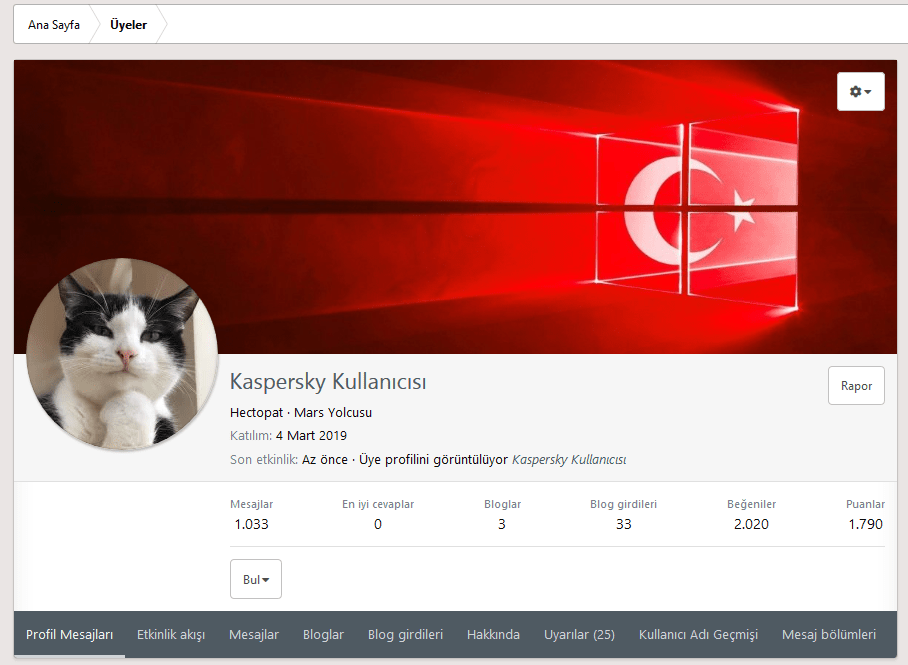Image resolution: width=908 pixels, height=665 pixels.
Task: Open the Mesajlar tab
Action: 254,634
